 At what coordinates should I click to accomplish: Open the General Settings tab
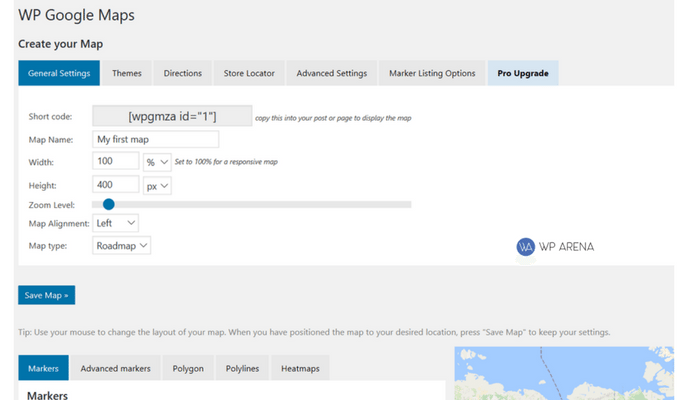click(x=59, y=73)
